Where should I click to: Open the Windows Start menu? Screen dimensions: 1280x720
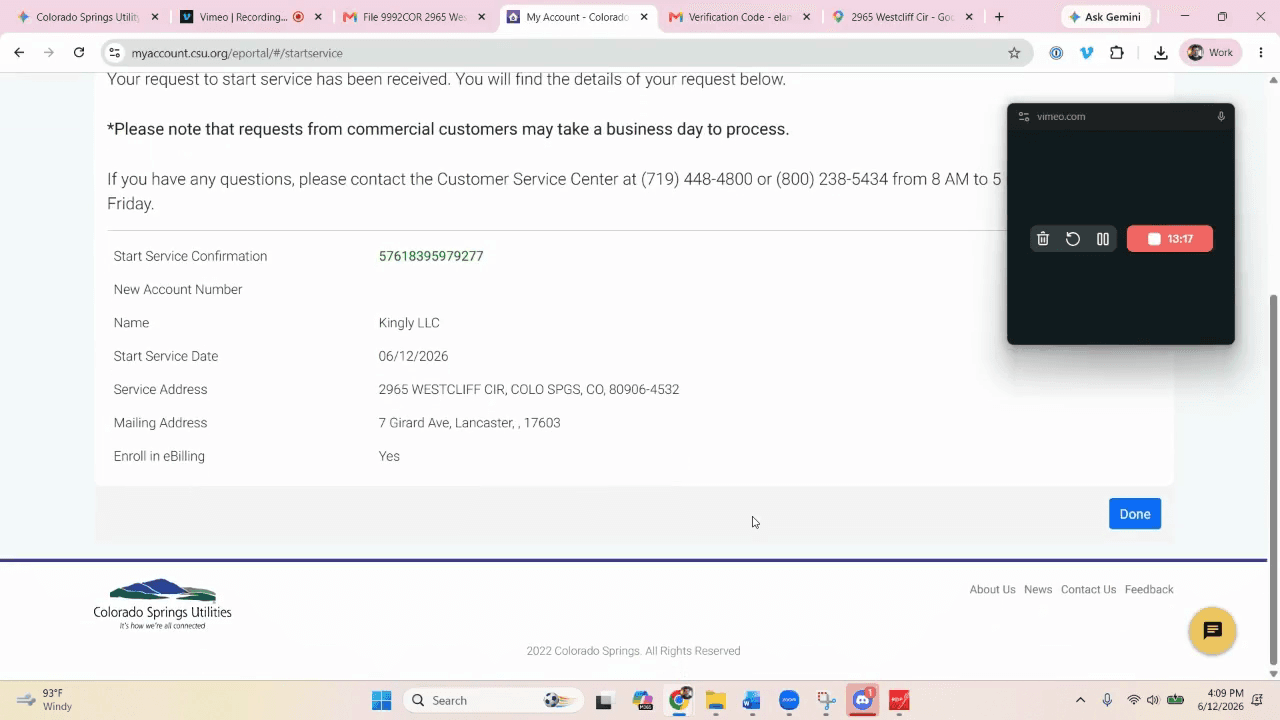[381, 700]
